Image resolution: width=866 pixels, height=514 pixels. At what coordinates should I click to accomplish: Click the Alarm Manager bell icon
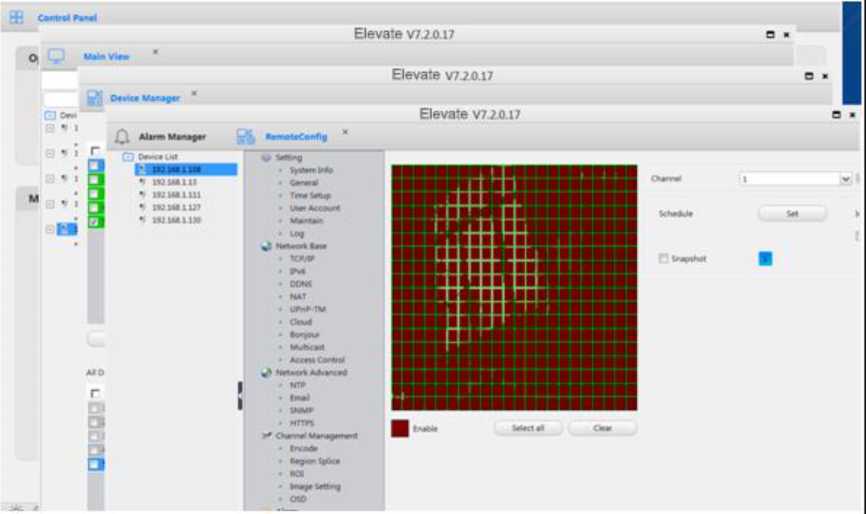[x=122, y=137]
